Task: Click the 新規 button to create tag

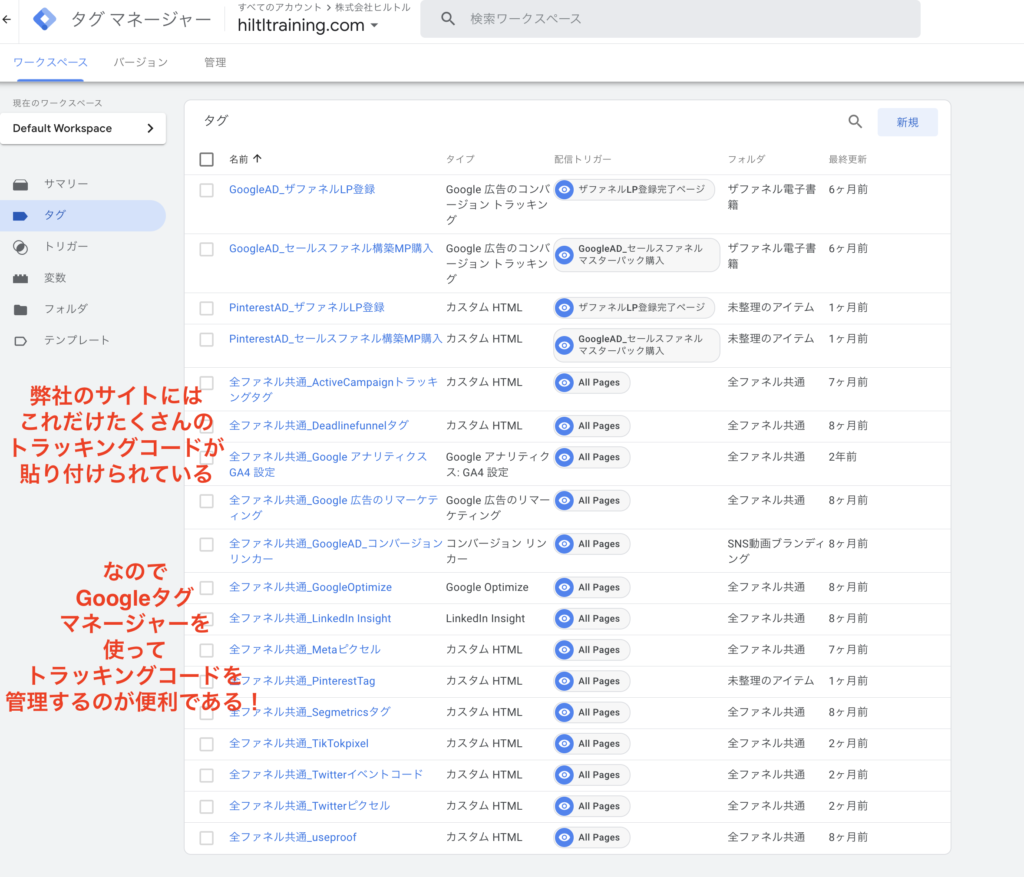Action: click(907, 122)
